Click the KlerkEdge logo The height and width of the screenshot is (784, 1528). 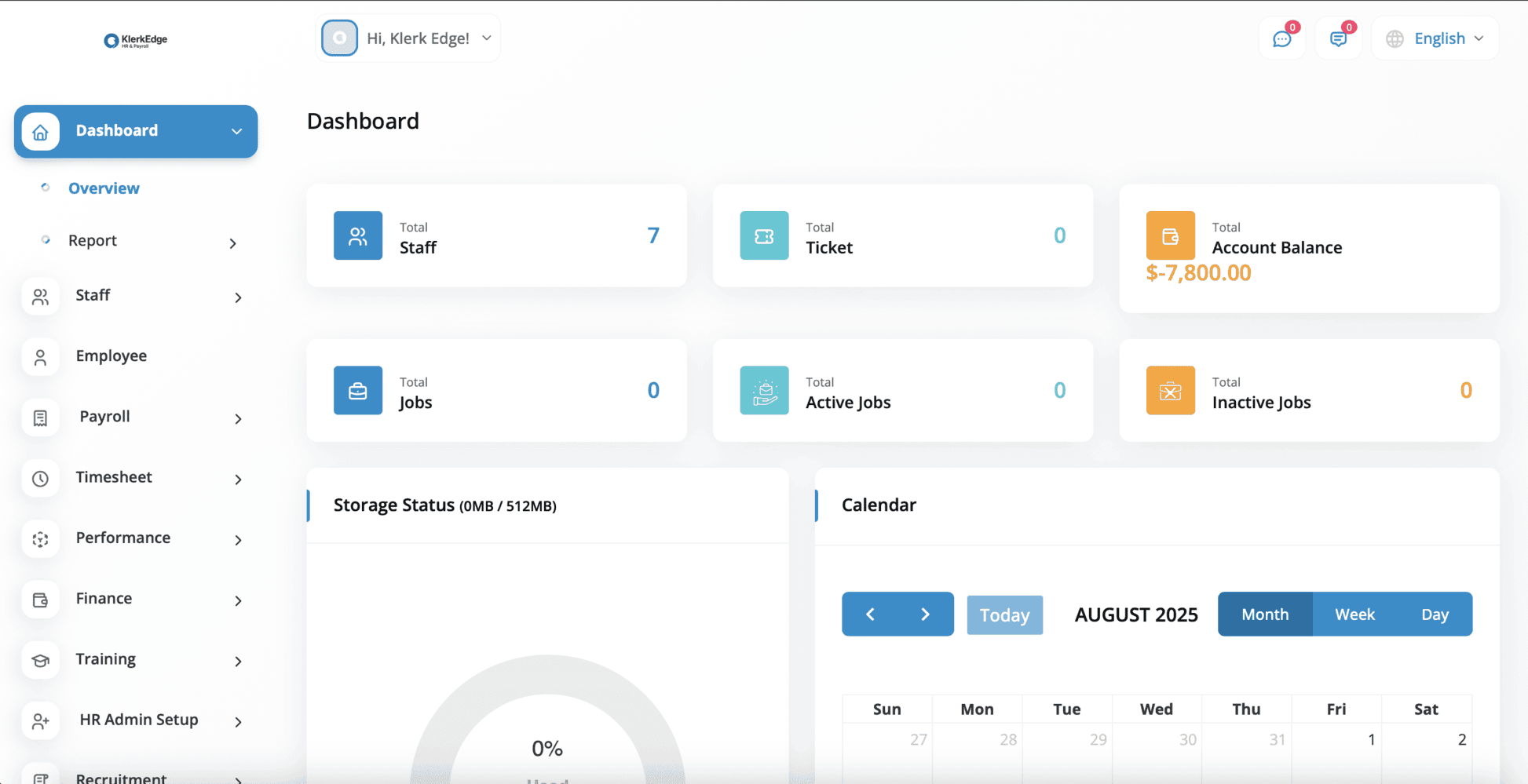(x=136, y=40)
